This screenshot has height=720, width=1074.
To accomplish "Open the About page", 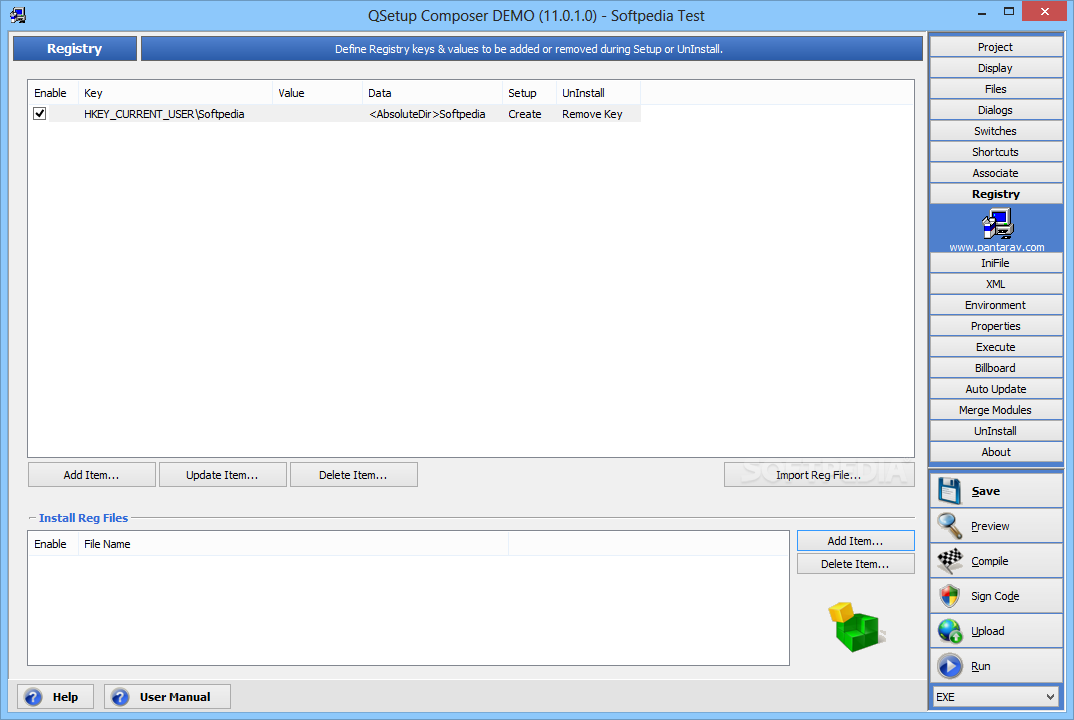I will [x=996, y=452].
